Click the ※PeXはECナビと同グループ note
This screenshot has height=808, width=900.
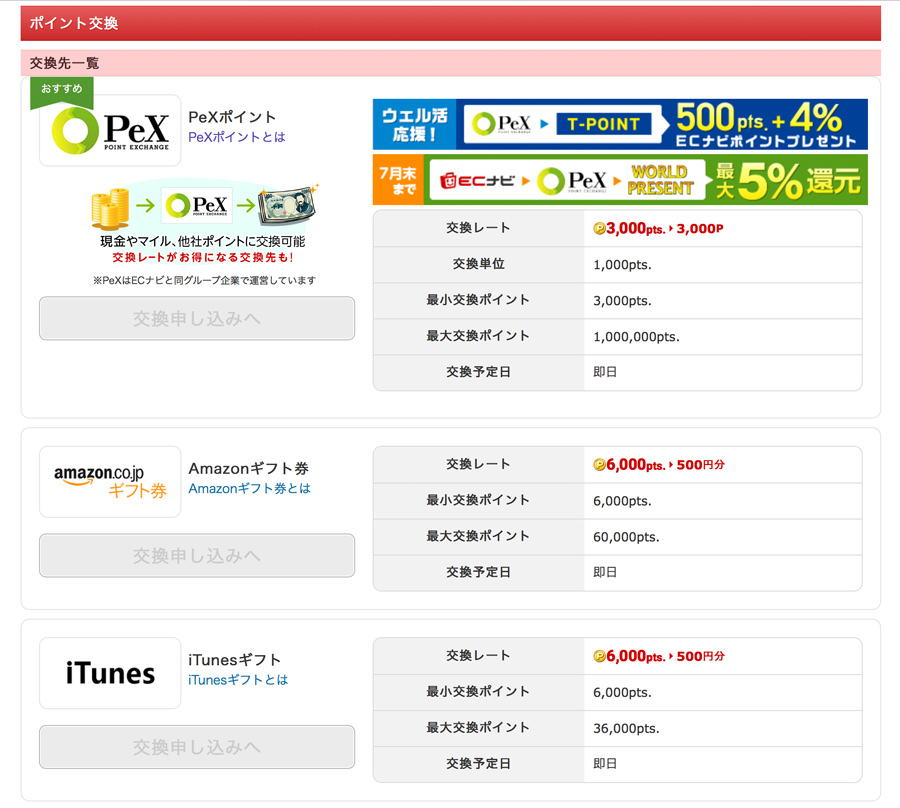(x=204, y=281)
